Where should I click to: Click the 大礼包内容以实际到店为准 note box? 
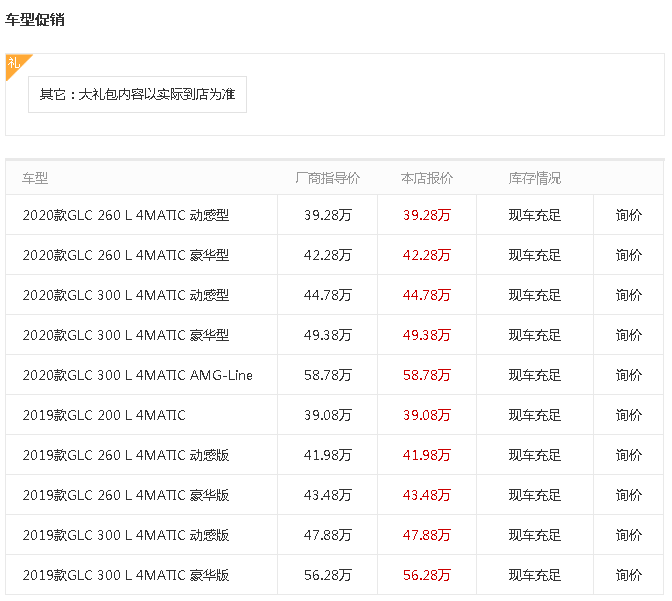[138, 95]
